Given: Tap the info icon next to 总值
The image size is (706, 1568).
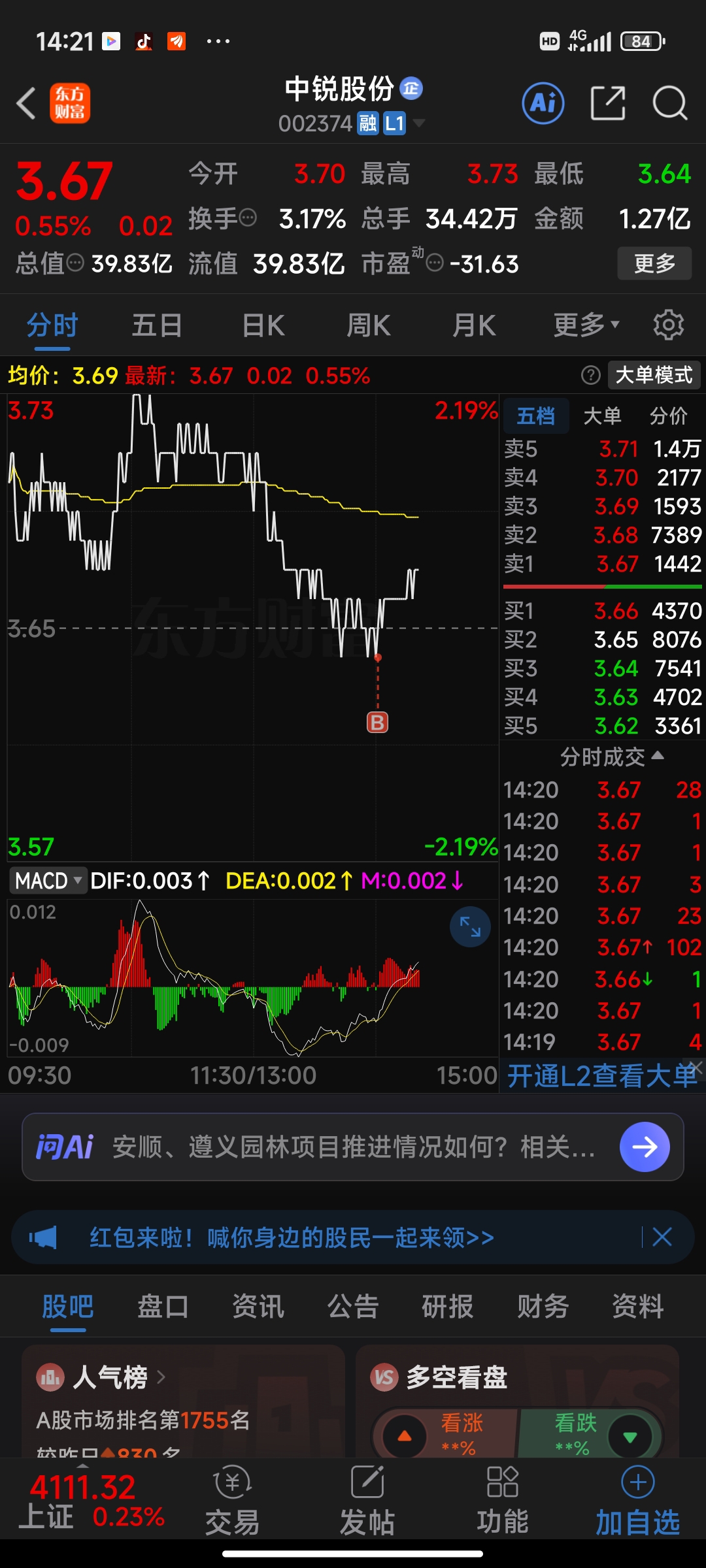Looking at the screenshot, I should point(76,263).
